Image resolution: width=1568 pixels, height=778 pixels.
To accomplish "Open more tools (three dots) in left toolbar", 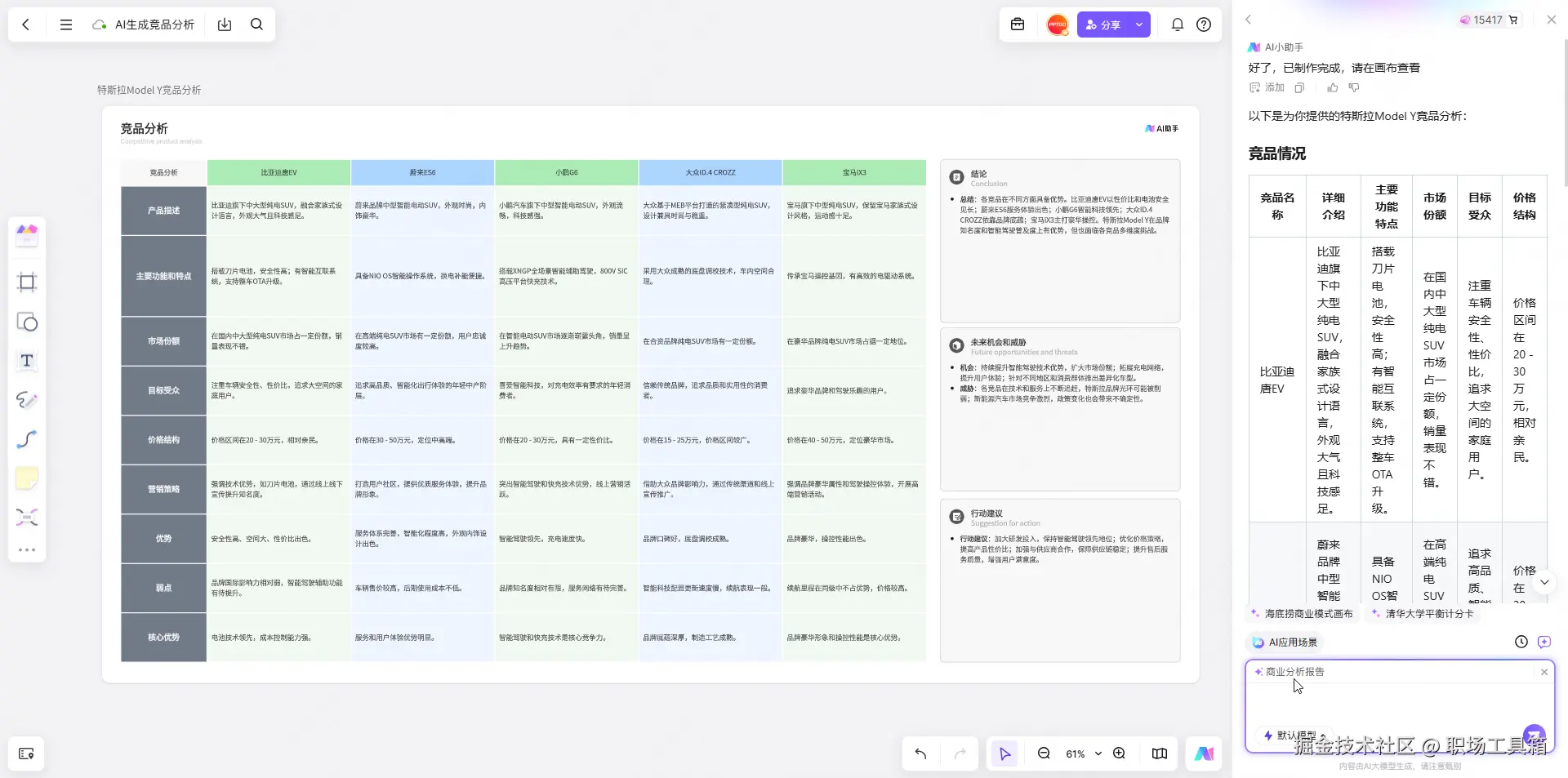I will click(x=27, y=550).
